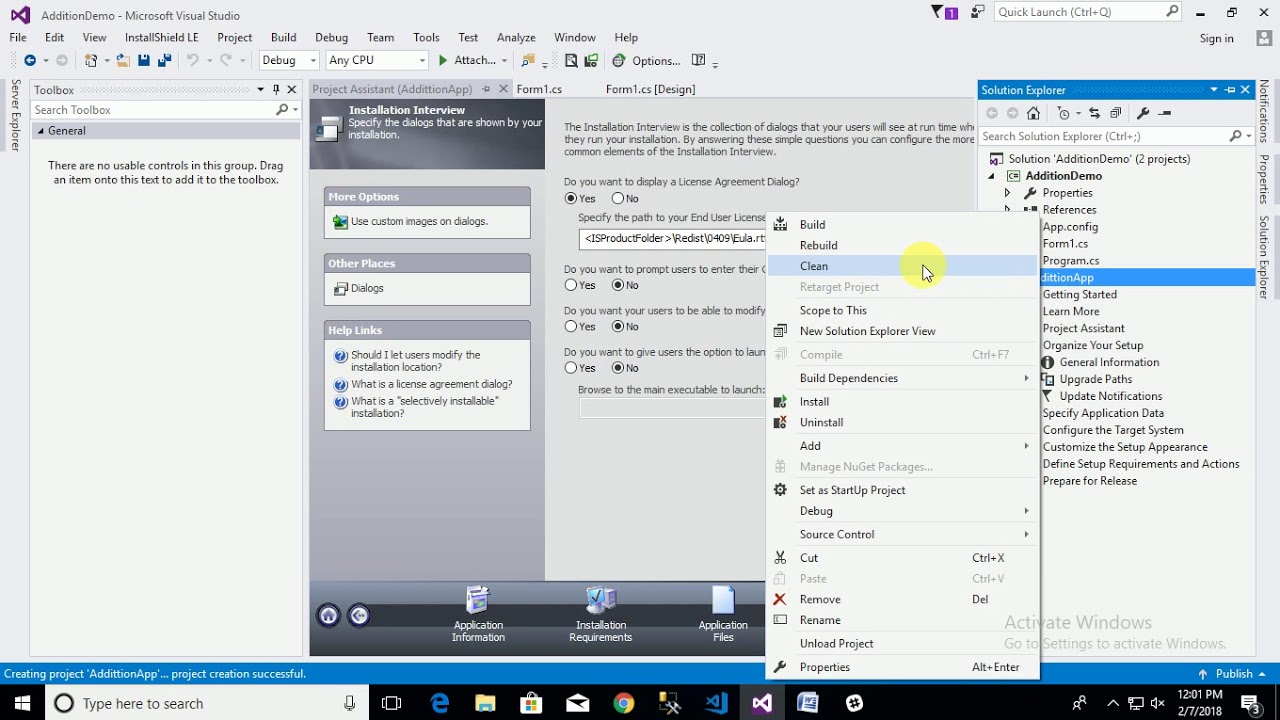Open Should I let users modify location help
The width and height of the screenshot is (1280, 720).
(415, 361)
